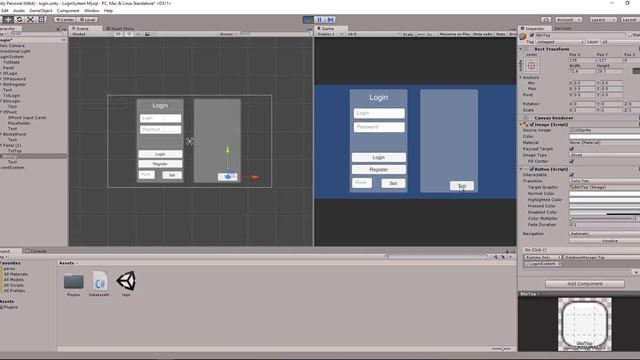Select the Scale tool in the toolbar
Viewport: 640px width, 360px height.
coord(30,20)
